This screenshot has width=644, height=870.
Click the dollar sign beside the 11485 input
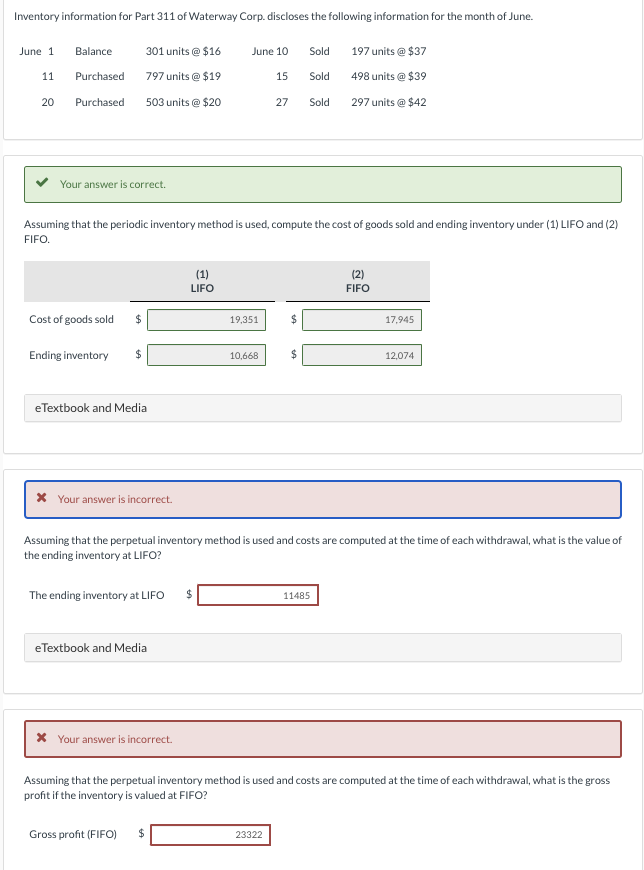pos(187,595)
